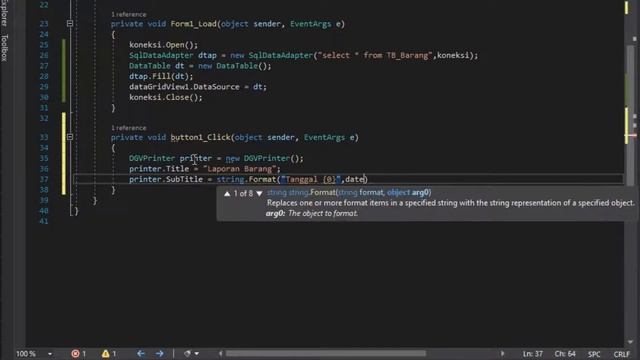Image resolution: width=640 pixels, height=360 pixels.
Task: Click the "Tanggal {0}" string literal
Action: pos(311,179)
